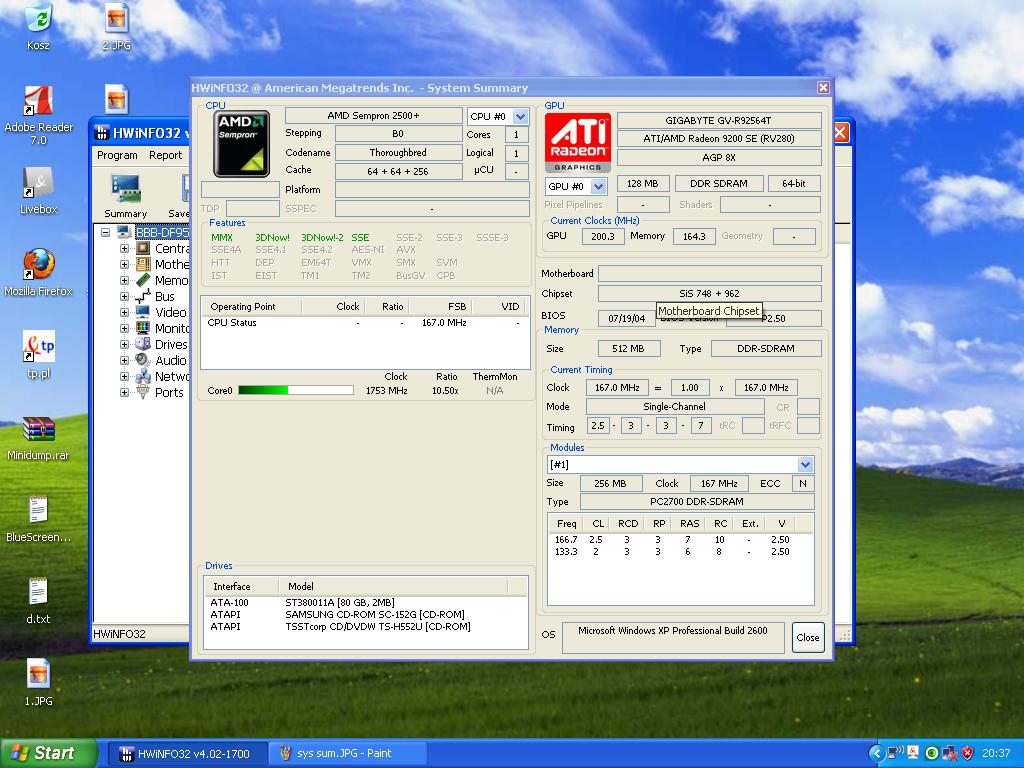This screenshot has width=1024, height=768.
Task: Expand the Motherboard tree node
Action: click(124, 264)
